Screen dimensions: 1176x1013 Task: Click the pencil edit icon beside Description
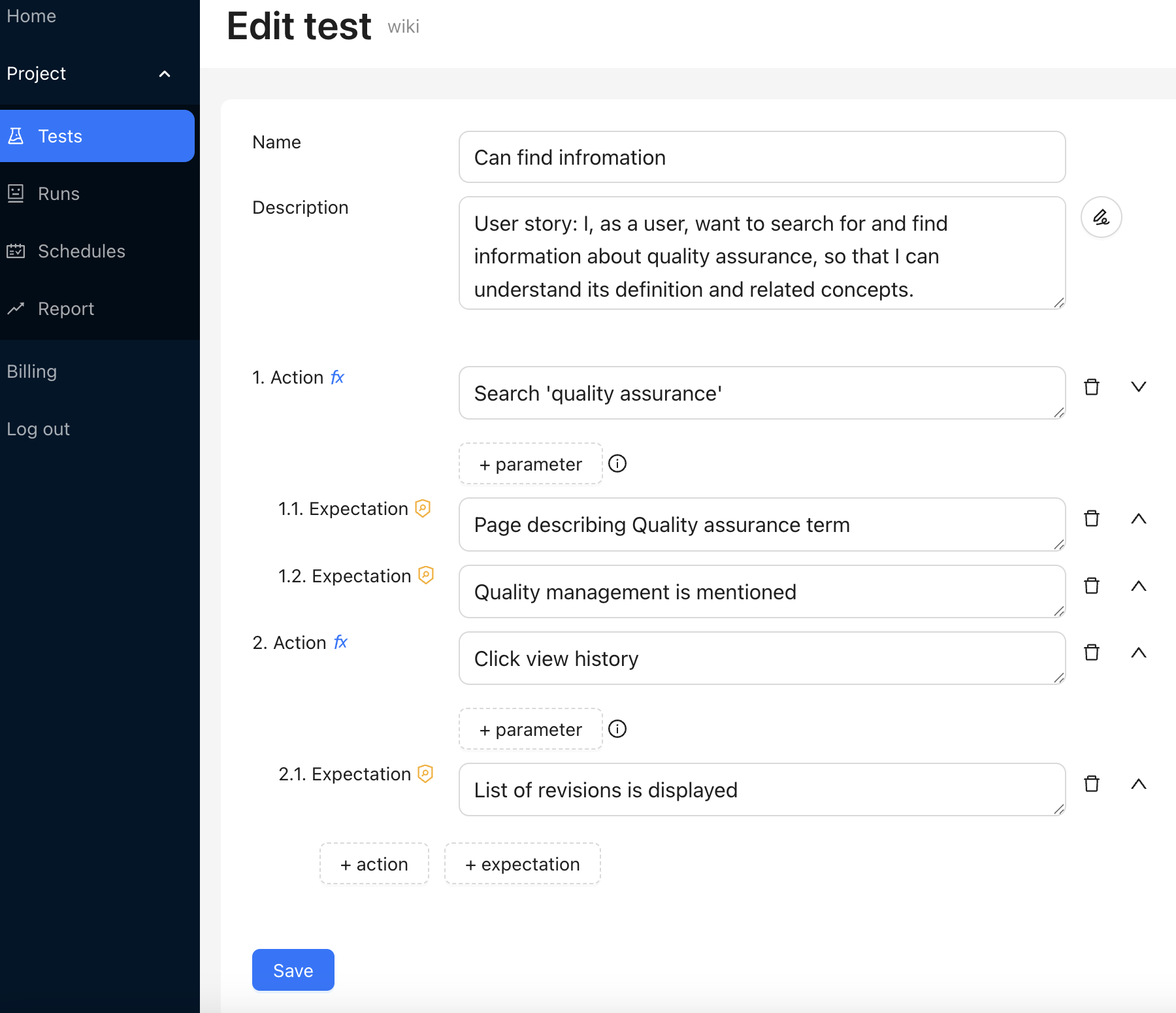pyautogui.click(x=1101, y=217)
